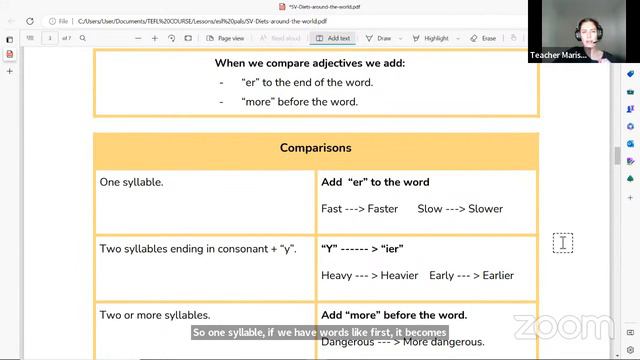Open the green tree sidebar icon
The width and height of the screenshot is (640, 360).
coord(630,179)
